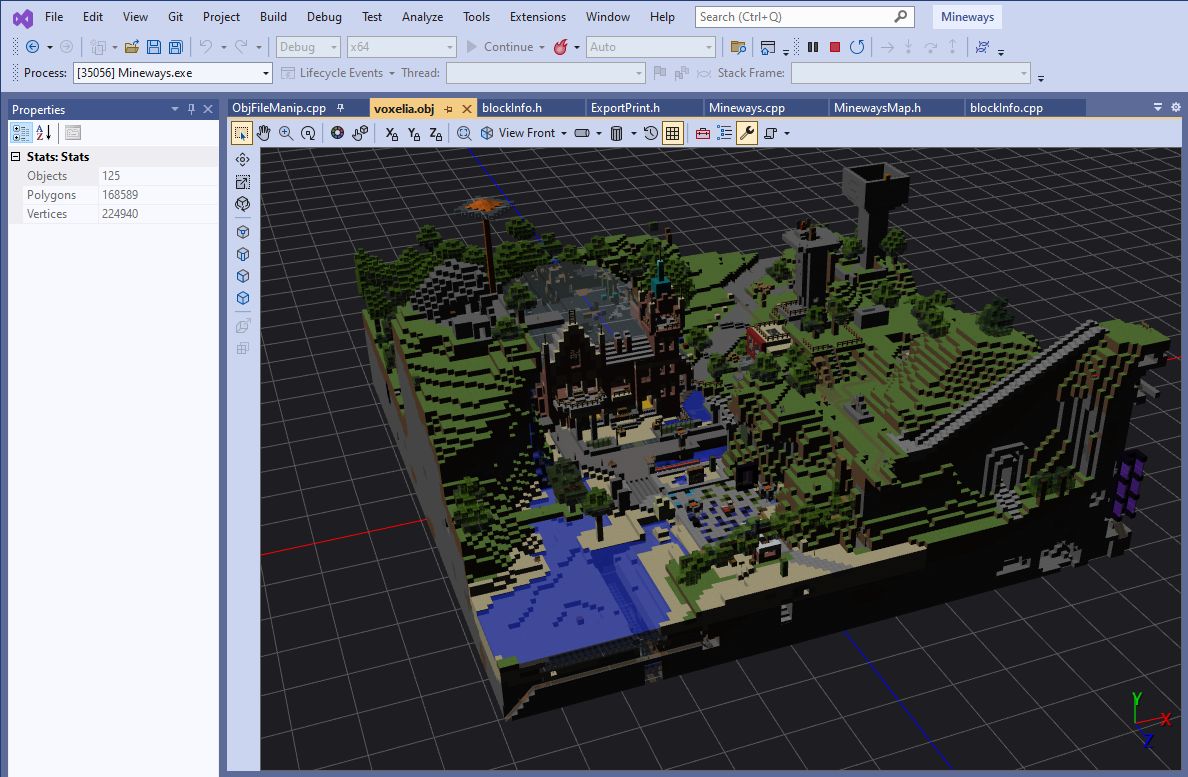Open the document tab list dropdown

[1158, 108]
